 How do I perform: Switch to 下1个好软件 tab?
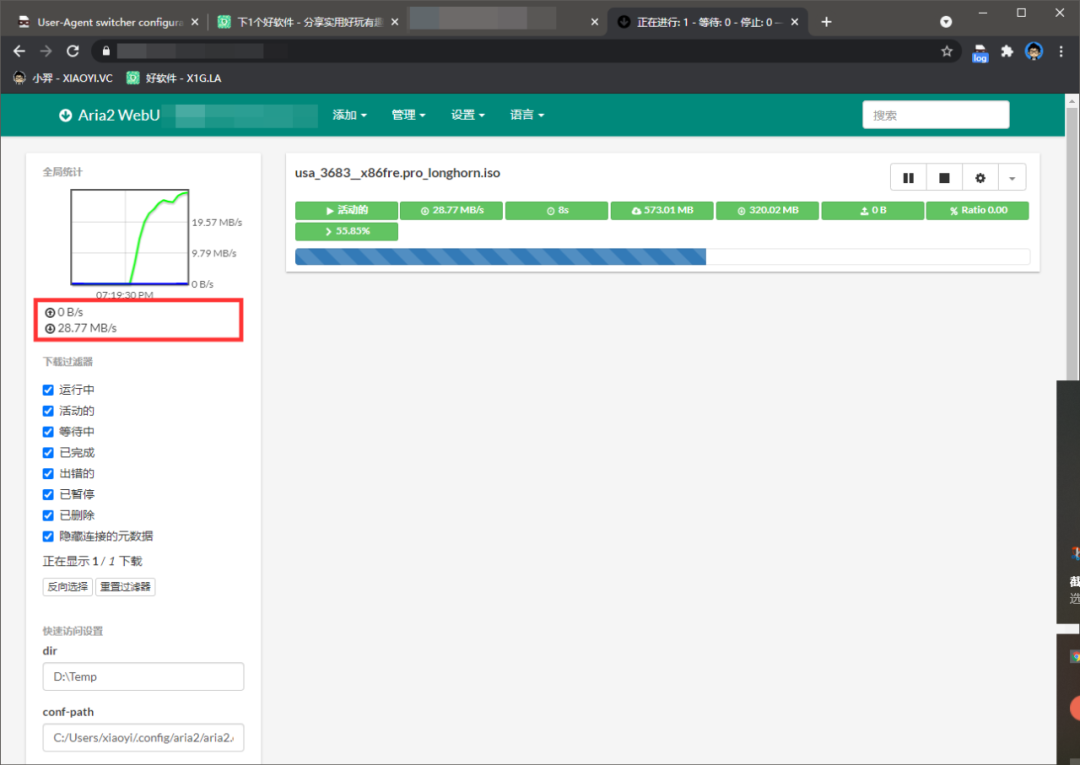click(x=308, y=22)
